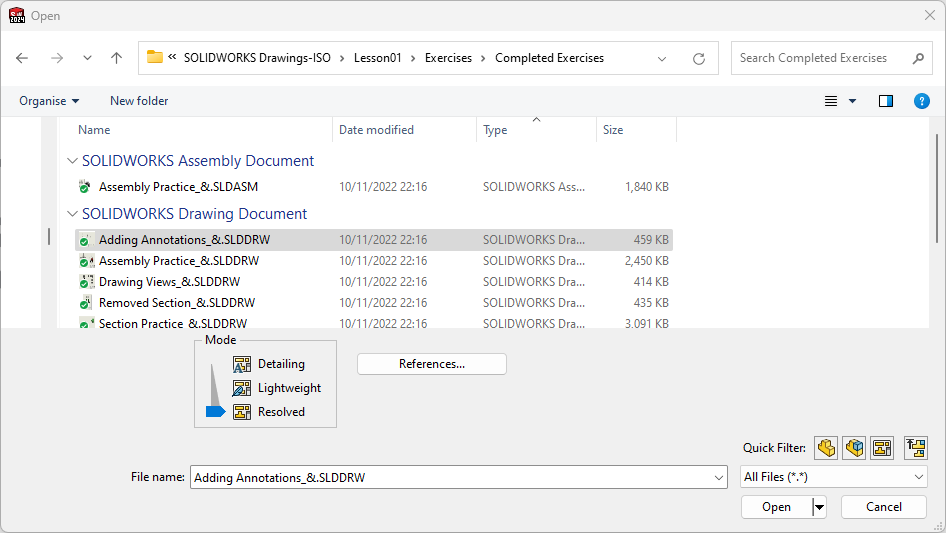Click the 1,840 KB size cell
The width and height of the screenshot is (946, 533).
tap(647, 187)
